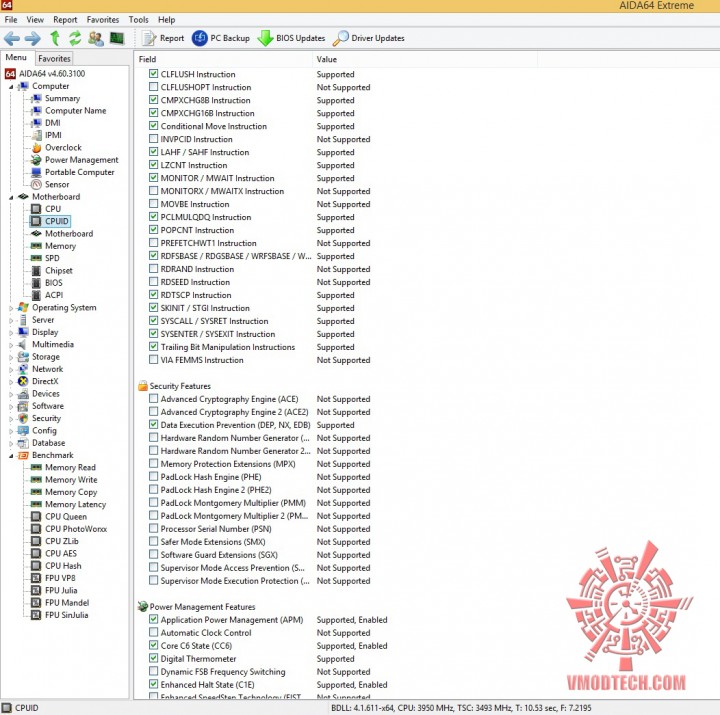Open the View menu
This screenshot has height=715, width=720.
pyautogui.click(x=35, y=20)
